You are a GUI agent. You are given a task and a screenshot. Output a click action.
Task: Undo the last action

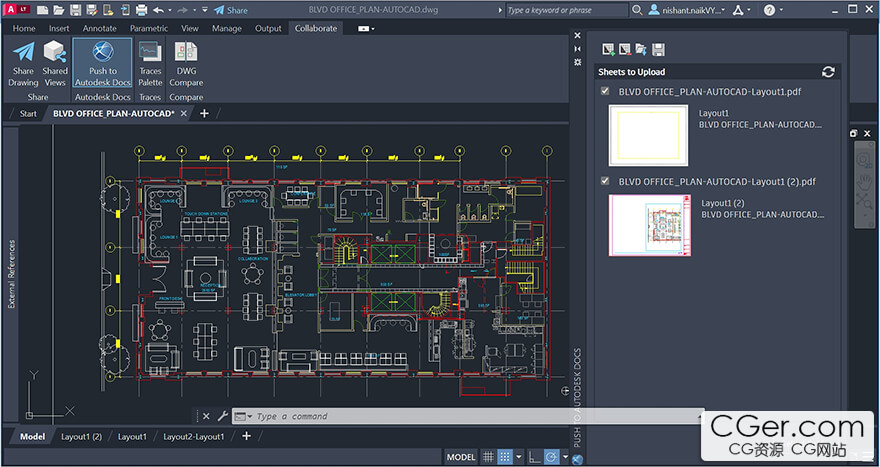[x=158, y=10]
